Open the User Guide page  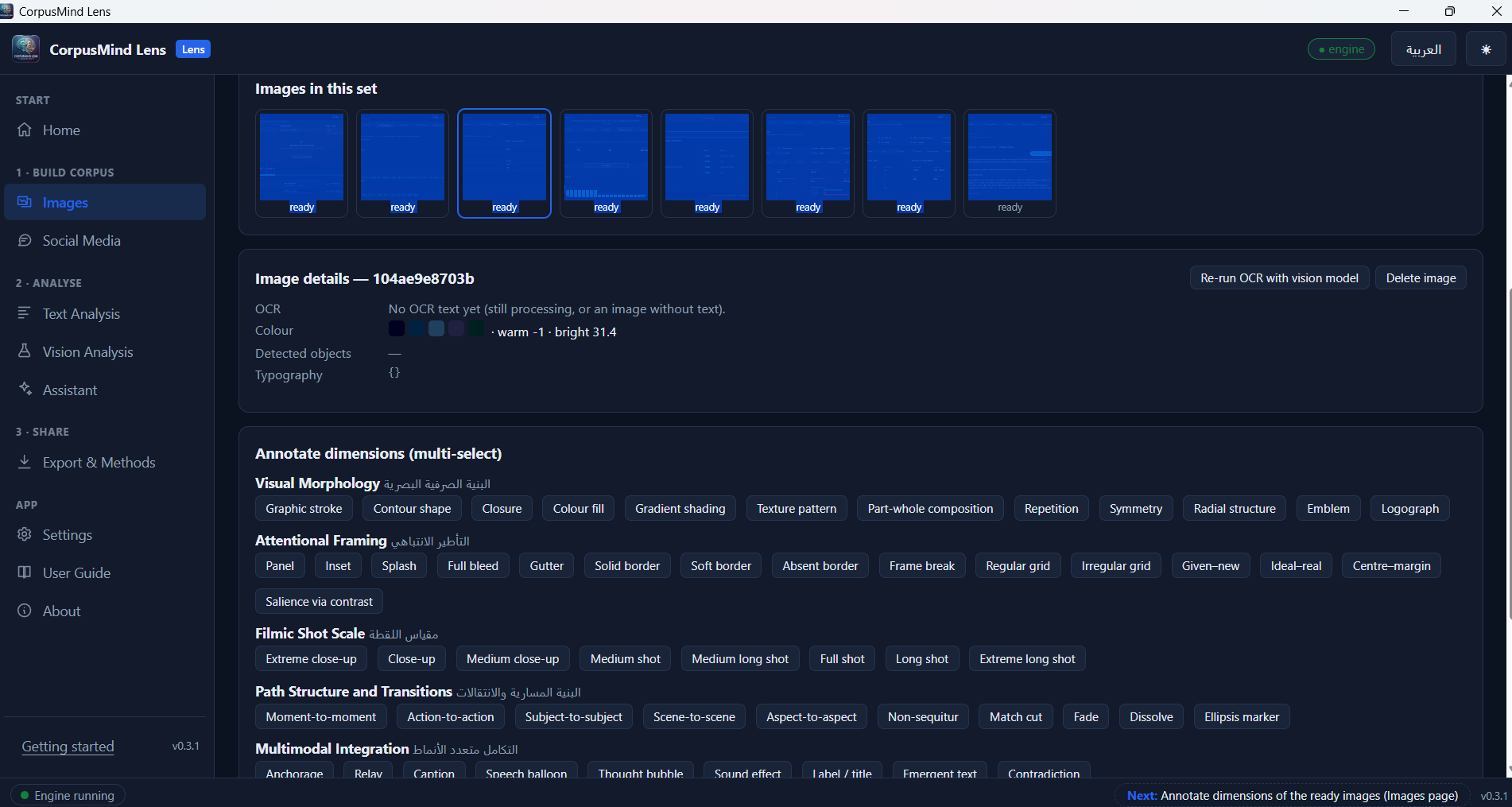pos(105,572)
